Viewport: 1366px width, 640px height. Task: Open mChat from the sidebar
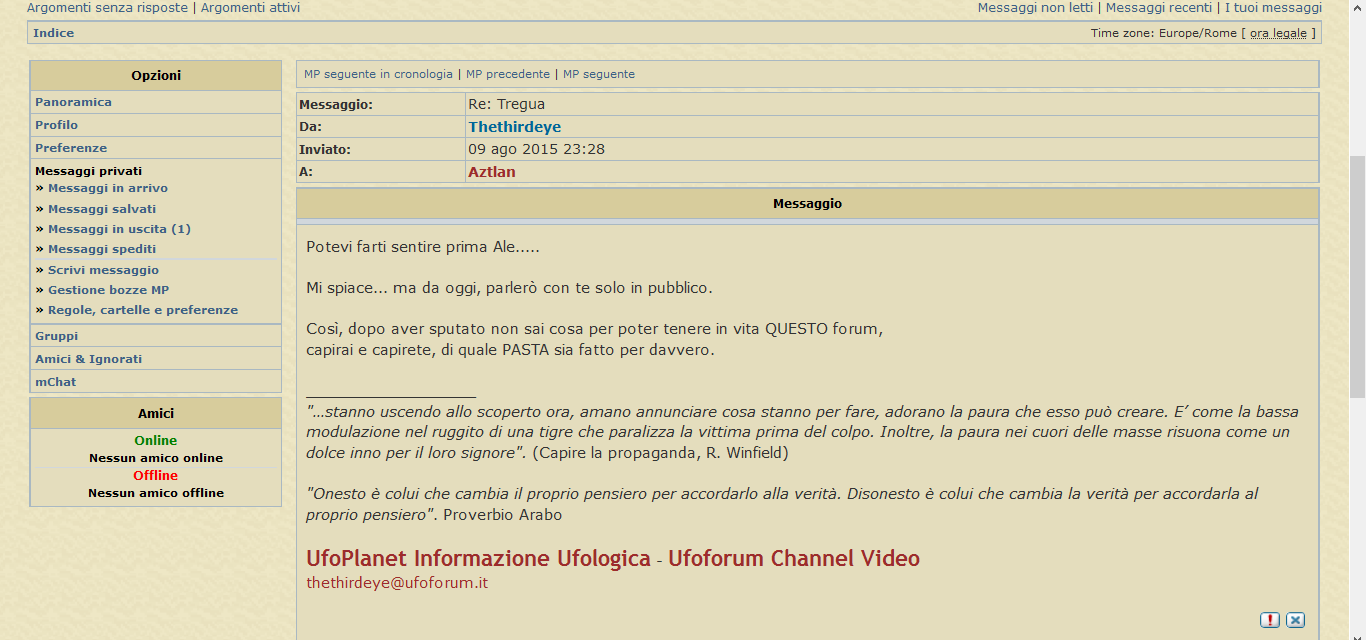tap(55, 382)
